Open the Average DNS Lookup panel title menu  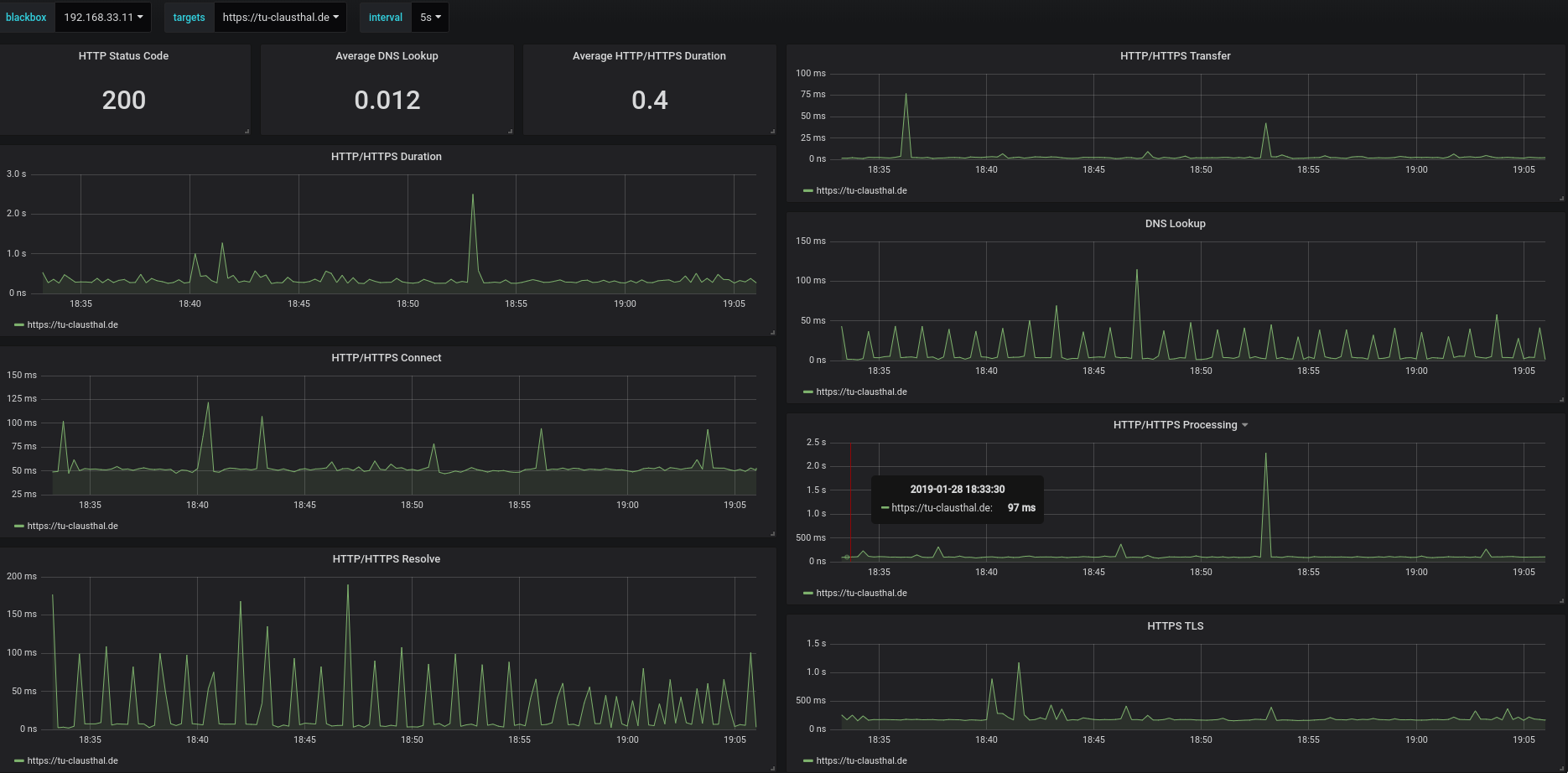[x=387, y=56]
